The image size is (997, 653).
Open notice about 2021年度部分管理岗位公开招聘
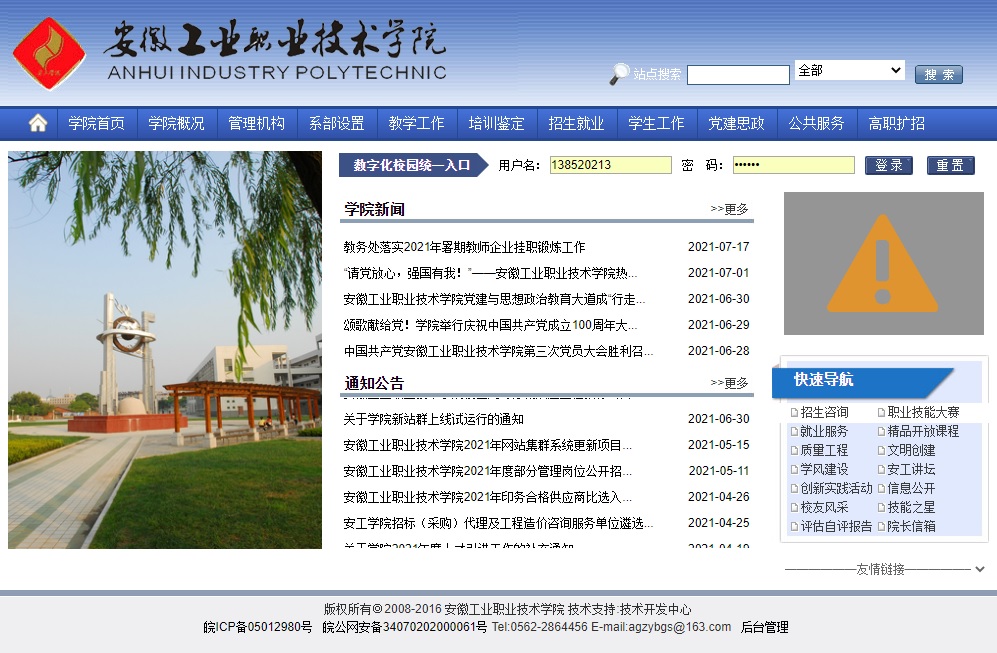(x=488, y=471)
